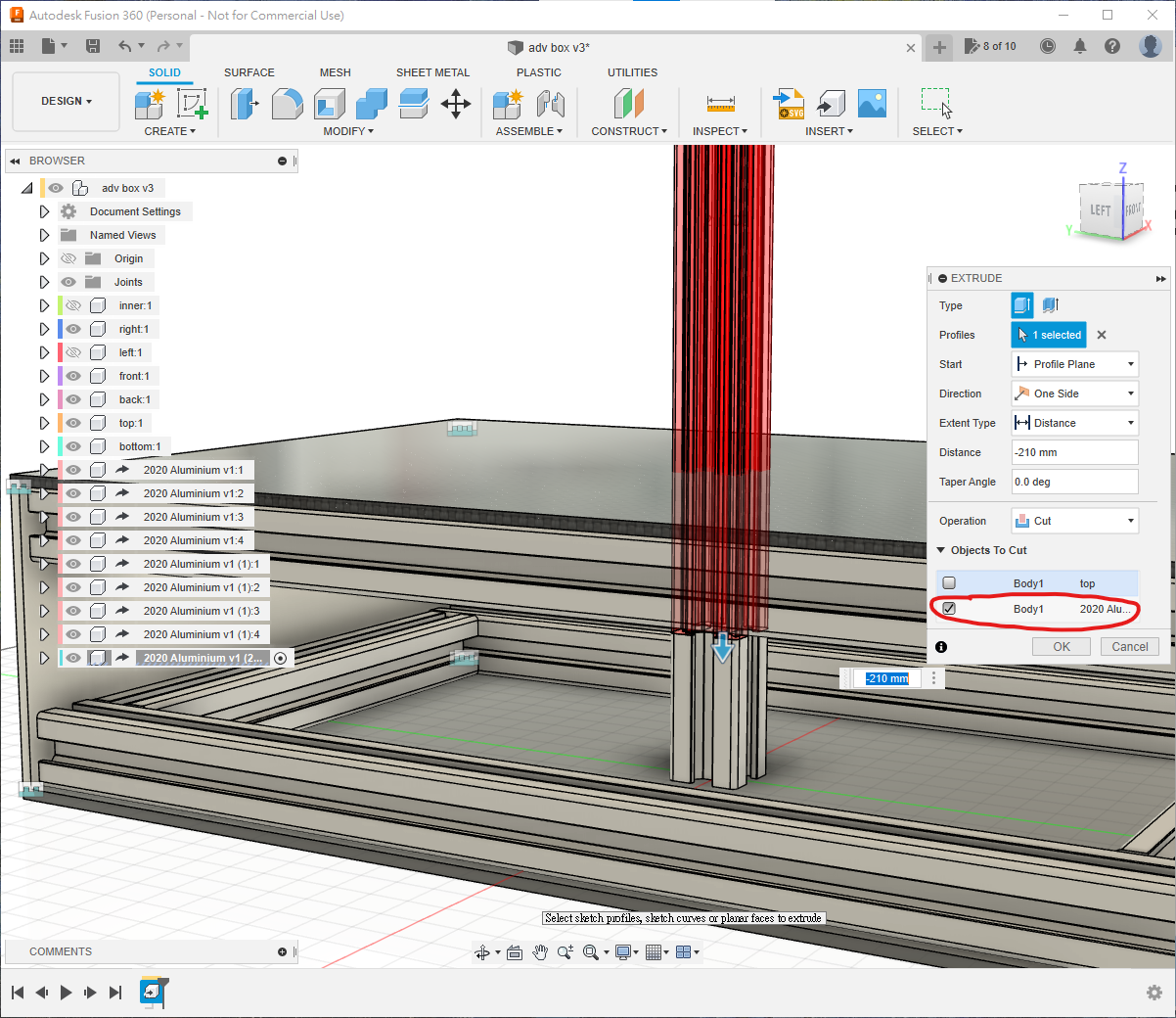The height and width of the screenshot is (1018, 1176).
Task: Click the Taper Angle input field
Action: (1074, 482)
